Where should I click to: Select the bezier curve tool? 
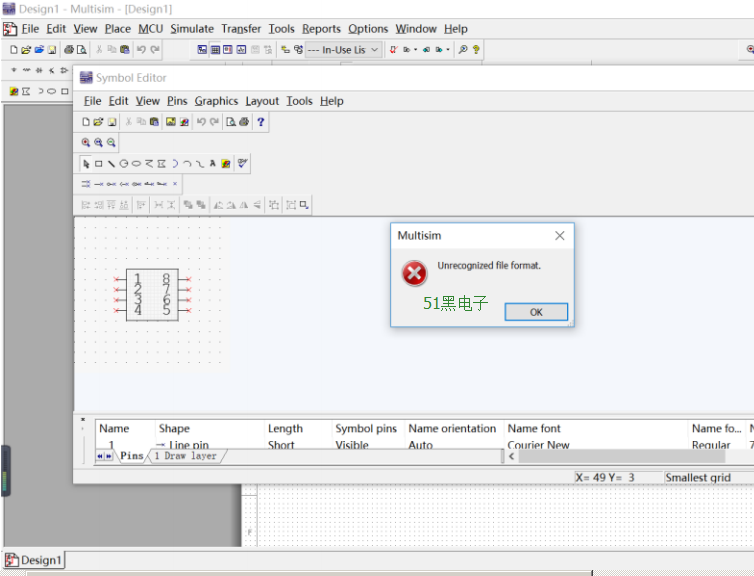coord(200,164)
